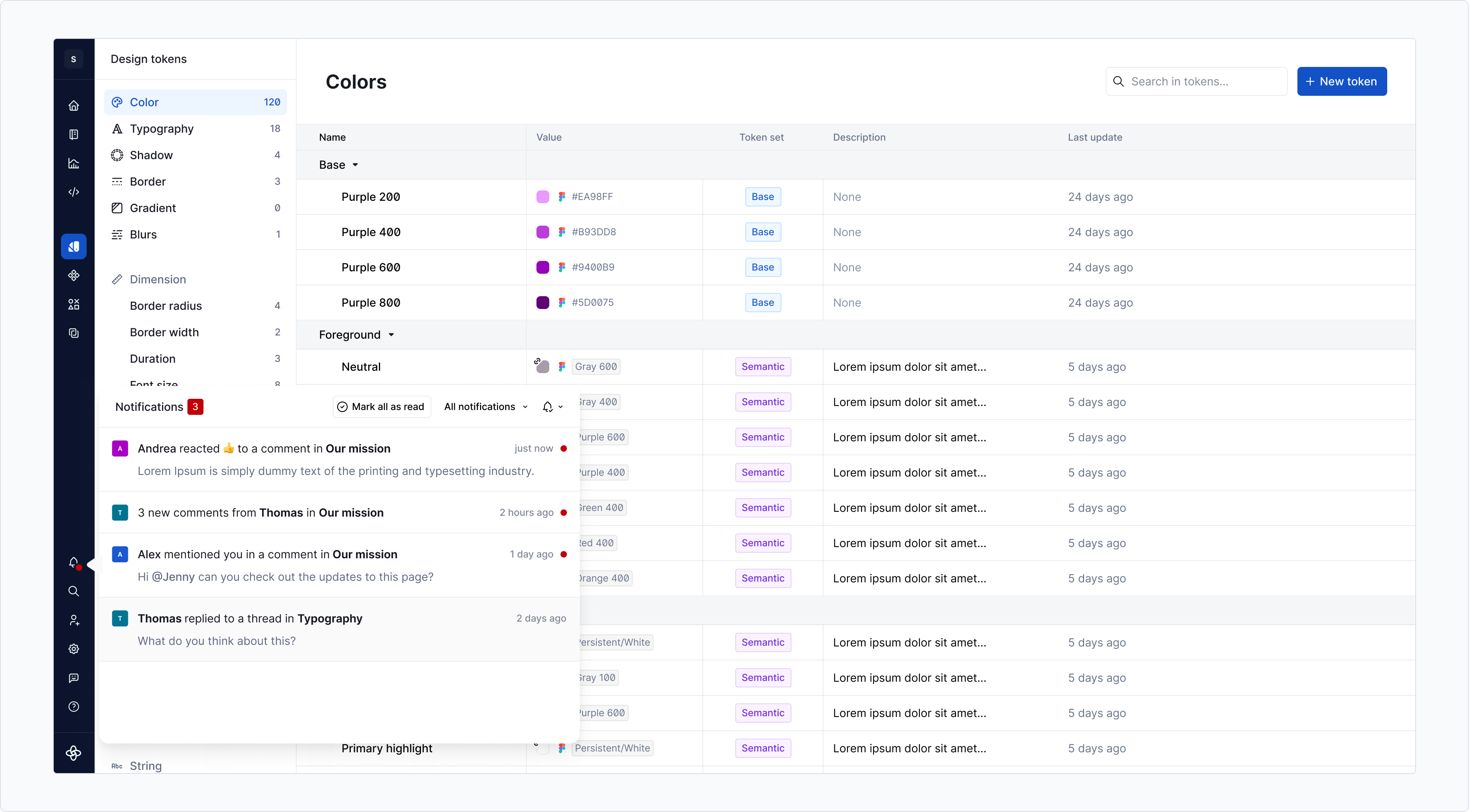
Task: Open the documentation panel icon
Action: (x=74, y=134)
